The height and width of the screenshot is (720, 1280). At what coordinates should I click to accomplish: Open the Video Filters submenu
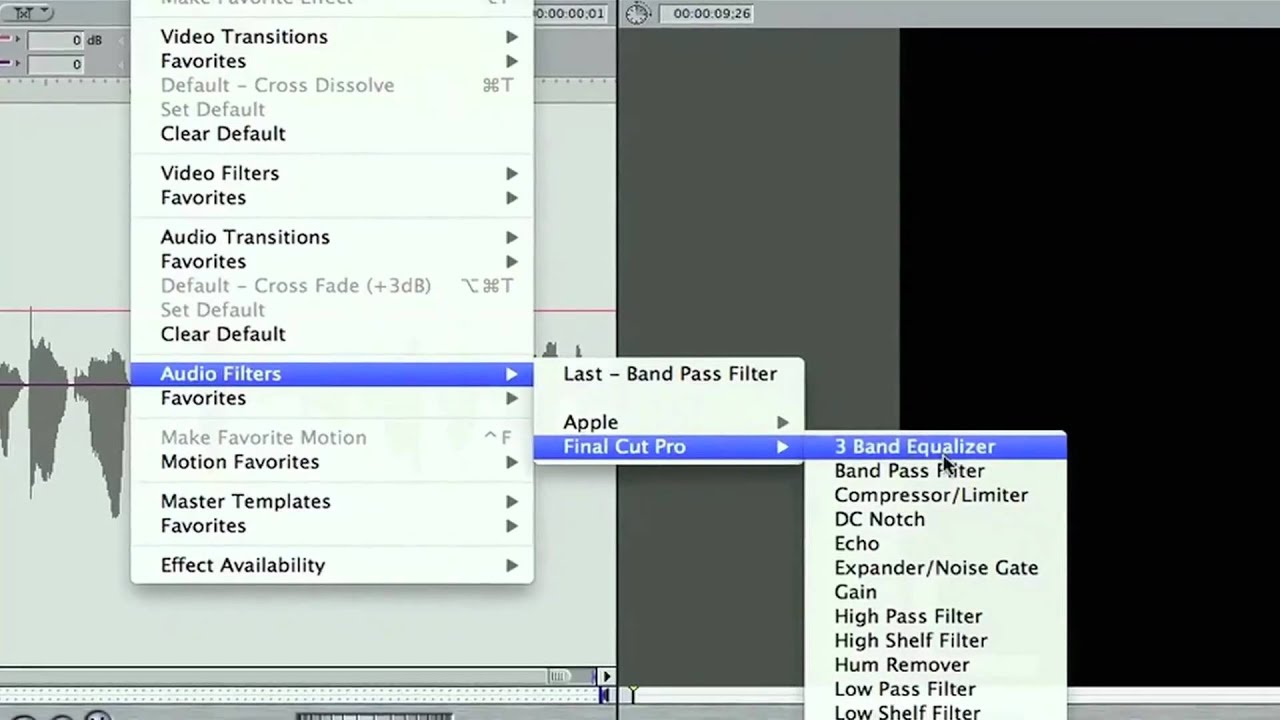332,174
